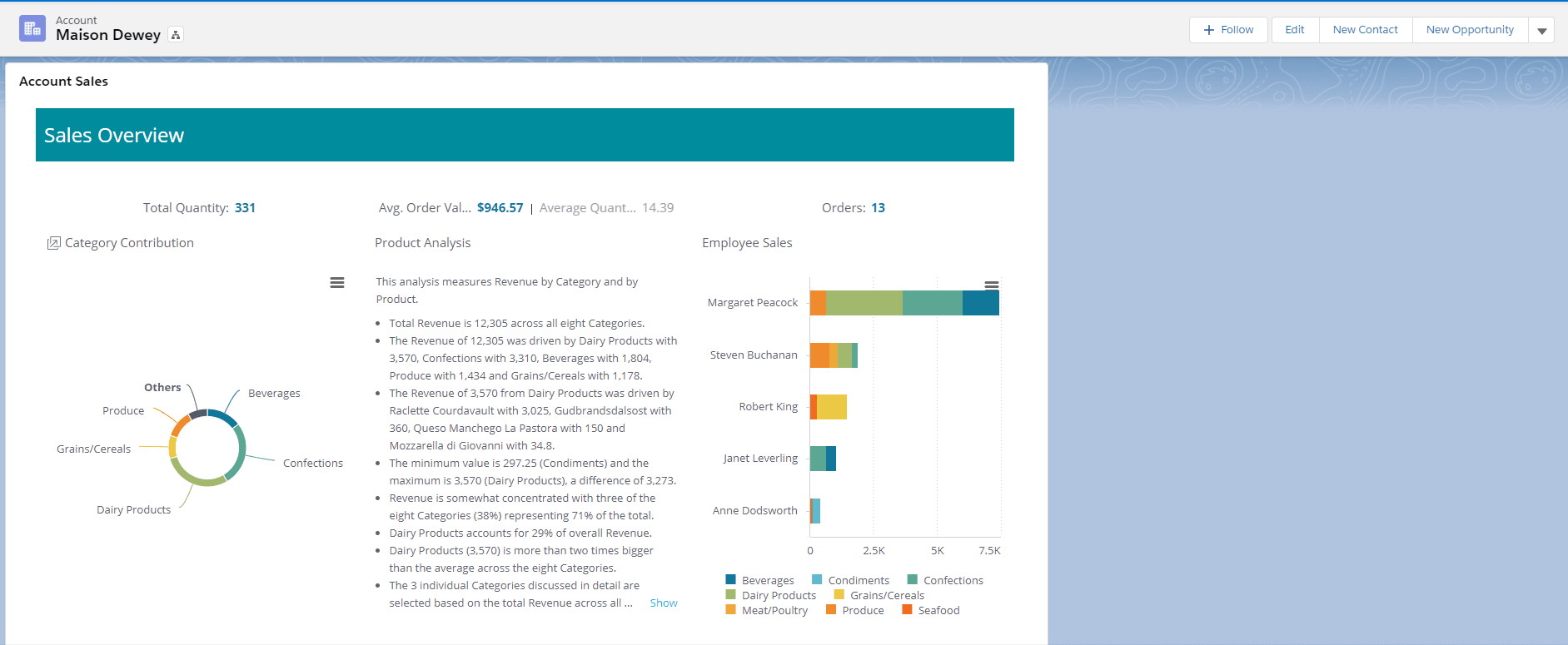Click Janet Leverling axis label

[760, 459]
